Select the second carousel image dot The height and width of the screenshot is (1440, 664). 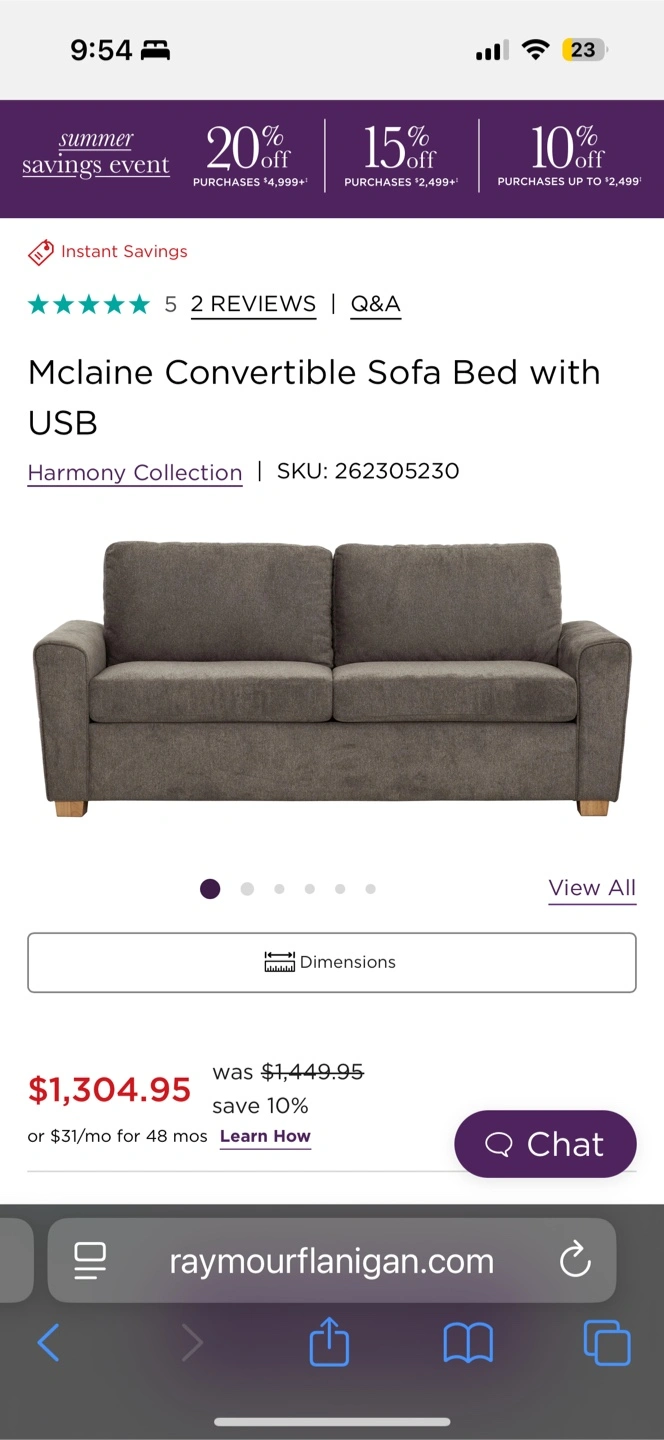point(247,888)
